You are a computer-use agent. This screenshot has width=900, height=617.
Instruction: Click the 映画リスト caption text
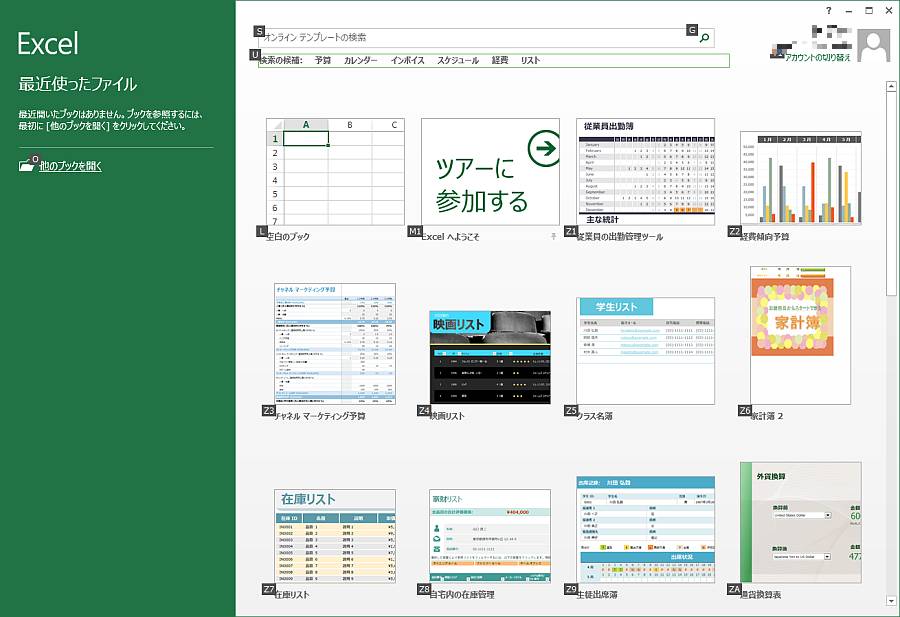click(x=447, y=416)
